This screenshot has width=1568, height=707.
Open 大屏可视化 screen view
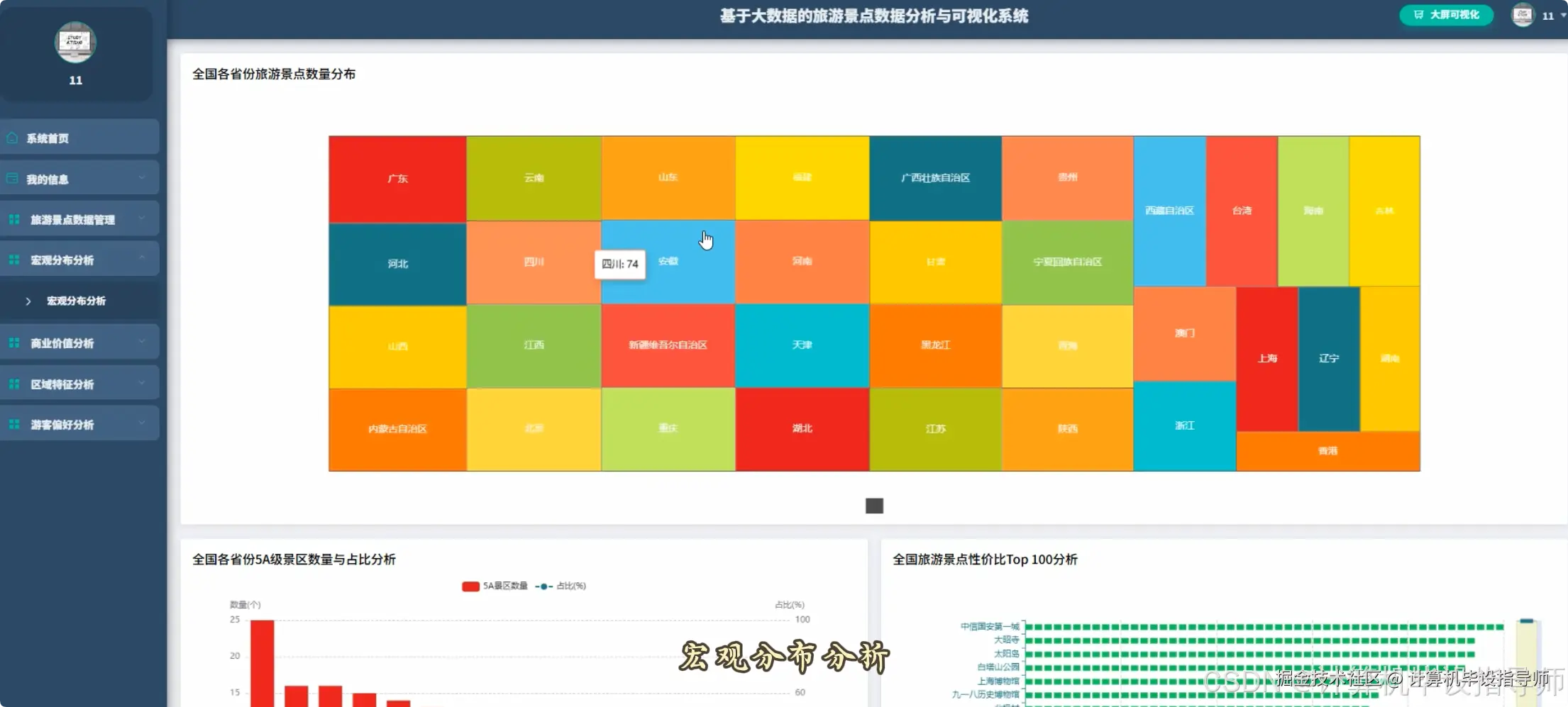click(1447, 14)
